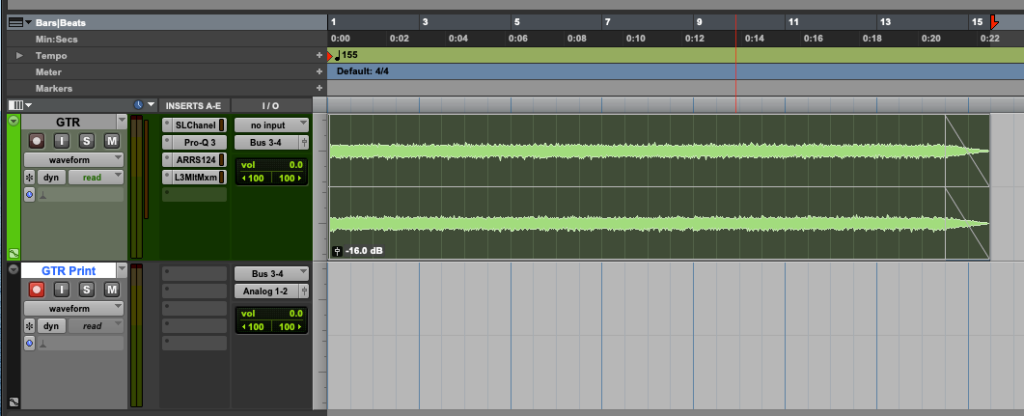Click the clip gain fader icon at -16.0 dB
This screenshot has height=416, width=1024.
[338, 251]
